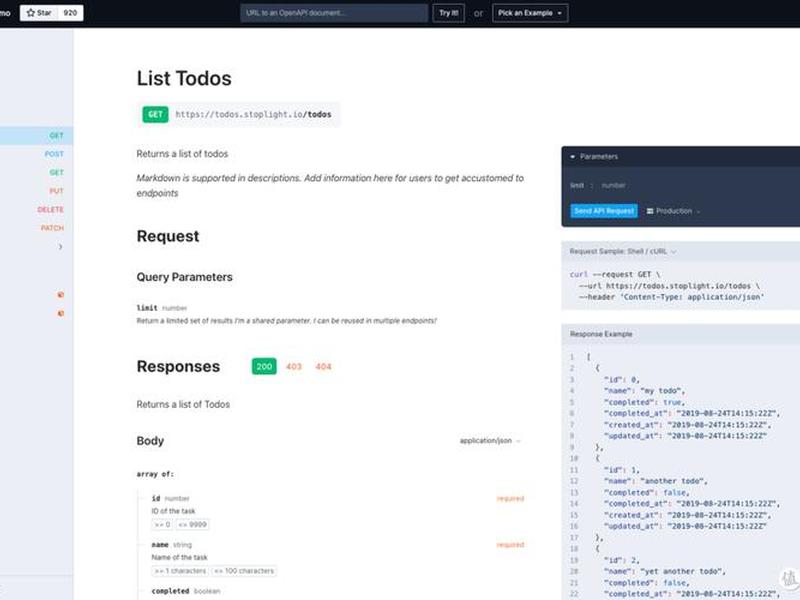
Task: Open the Pick an Example dropdown
Action: 530,13
